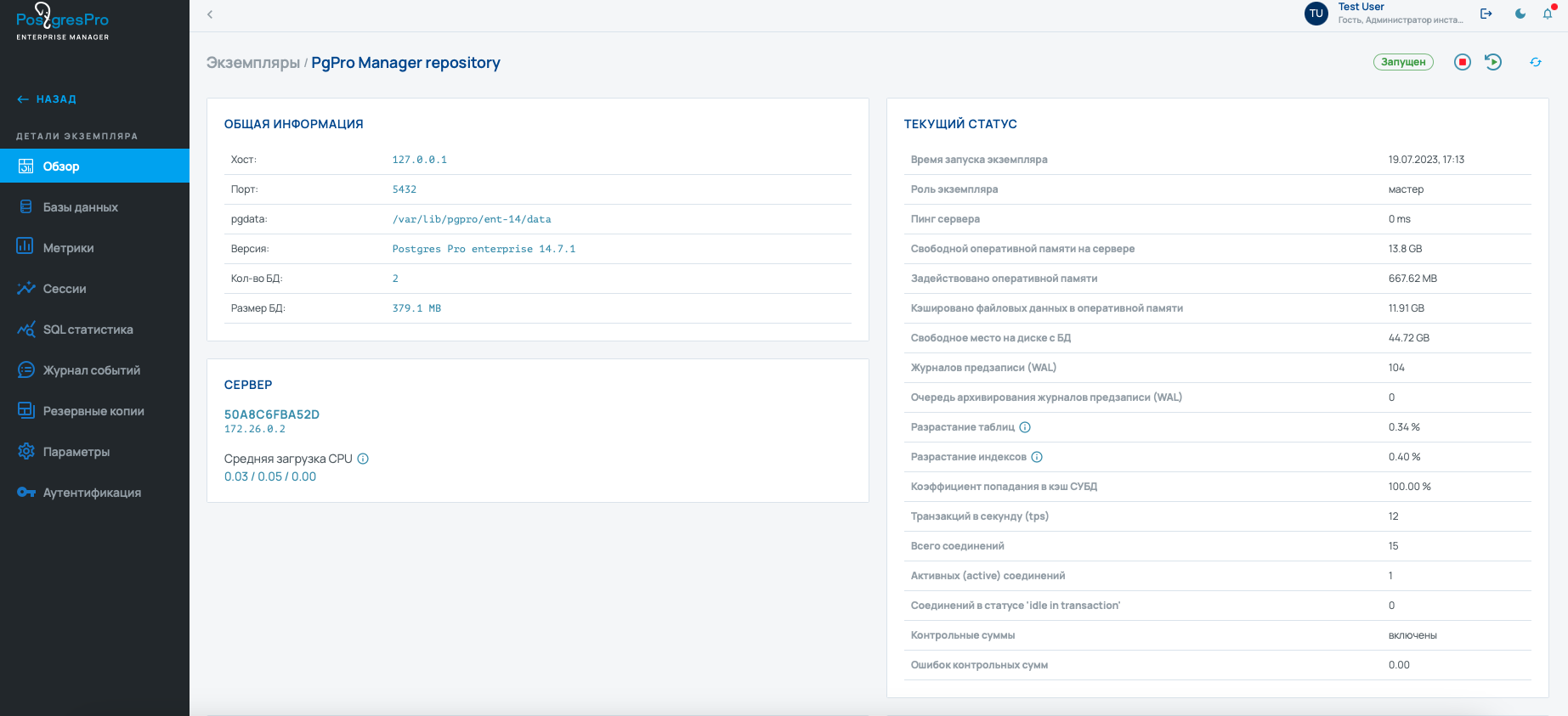Click ОБЩАЯ ИНФОРМАЦИЯ panel heading

293,124
